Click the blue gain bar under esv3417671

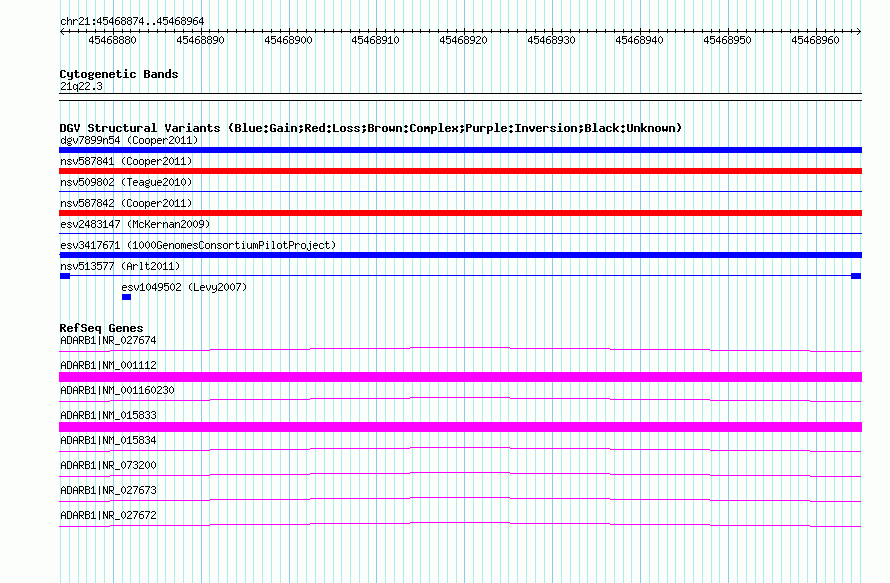(460, 255)
